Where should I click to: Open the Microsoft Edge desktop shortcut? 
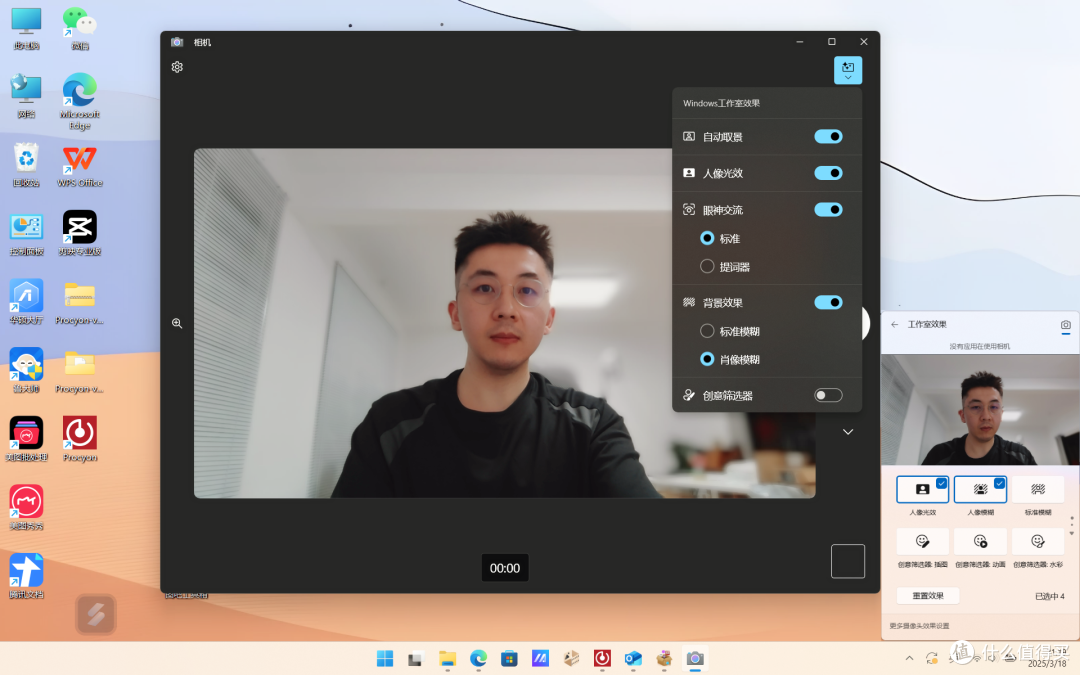click(80, 101)
